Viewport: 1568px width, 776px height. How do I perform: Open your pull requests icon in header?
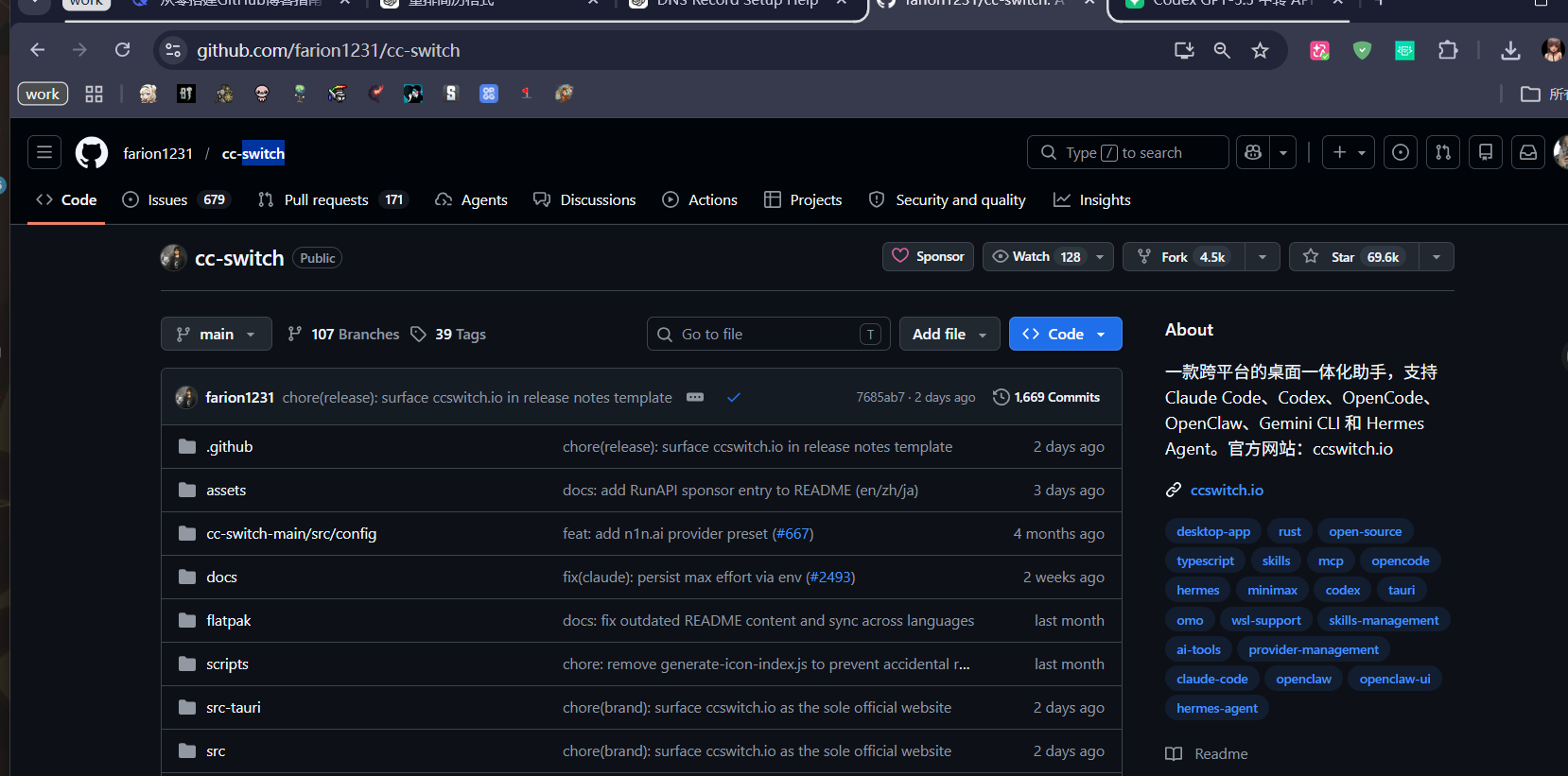[x=1443, y=152]
